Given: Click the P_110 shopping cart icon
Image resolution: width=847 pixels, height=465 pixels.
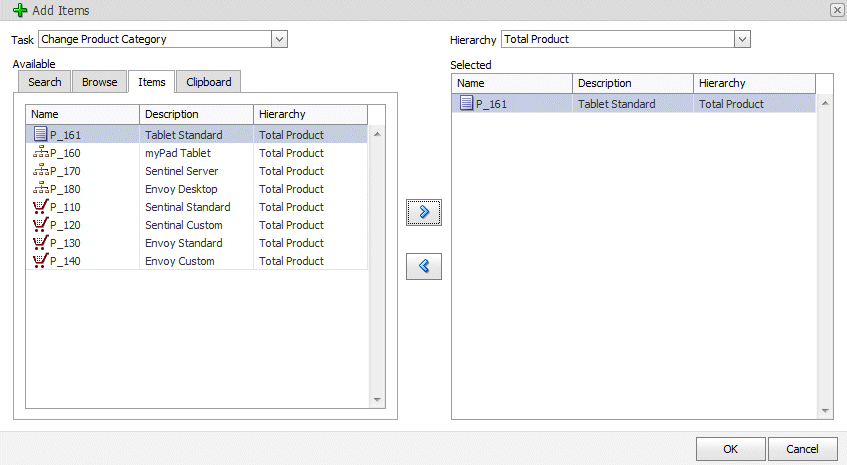Looking at the screenshot, I should point(40,207).
